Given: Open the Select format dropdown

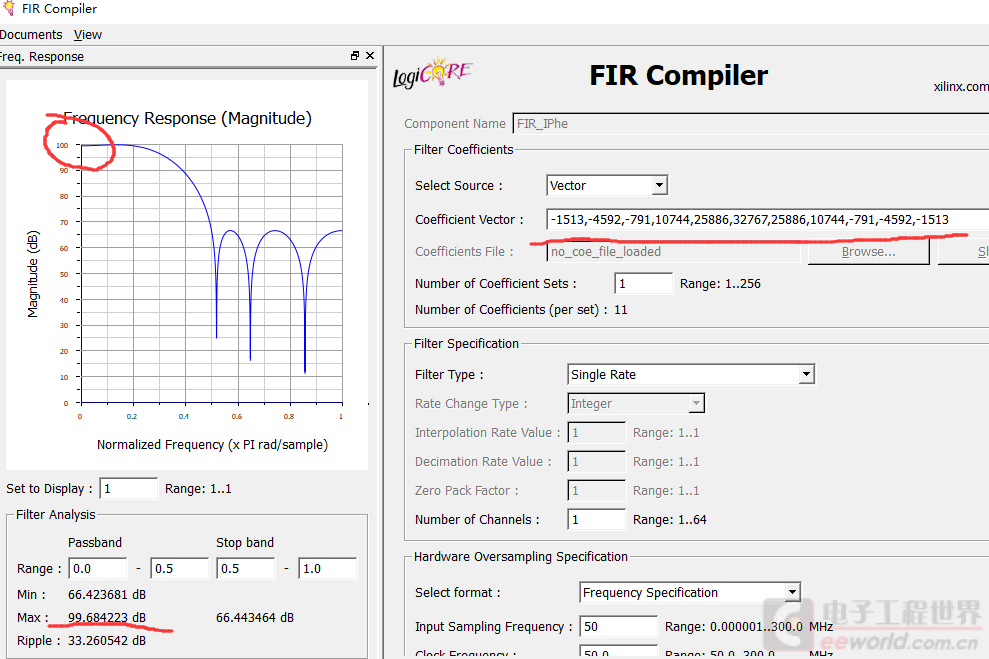Looking at the screenshot, I should click(690, 593).
